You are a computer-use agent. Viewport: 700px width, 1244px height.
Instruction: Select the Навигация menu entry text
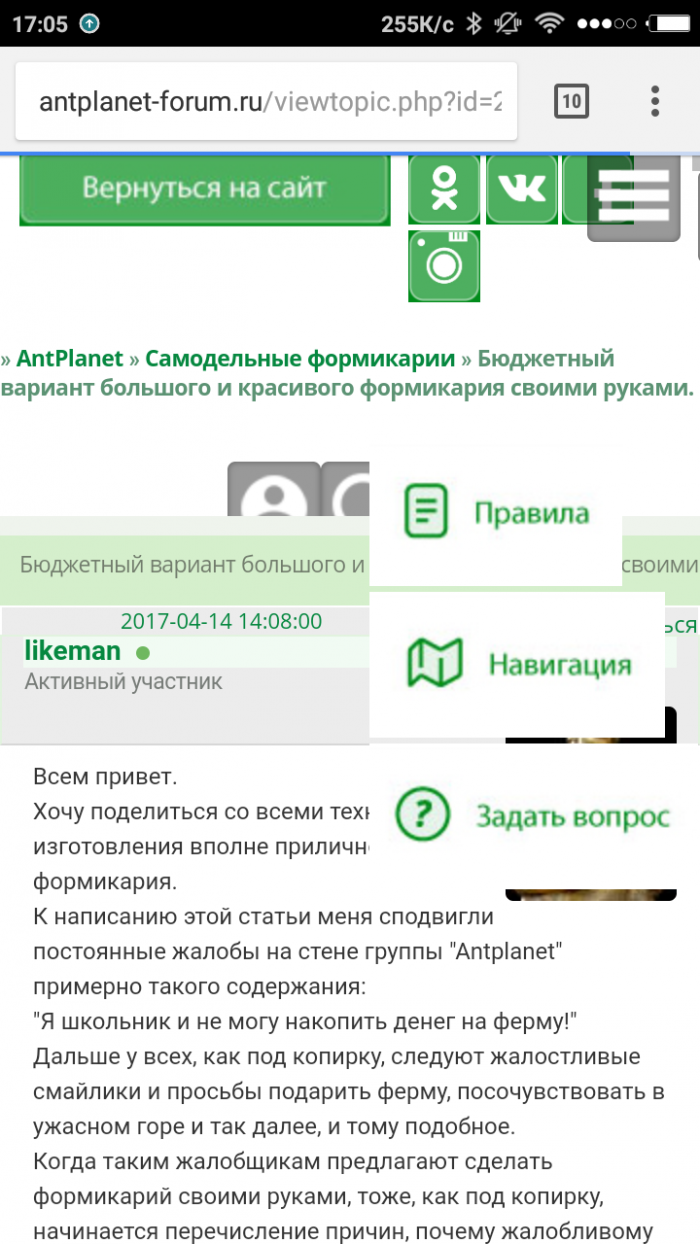pos(559,664)
